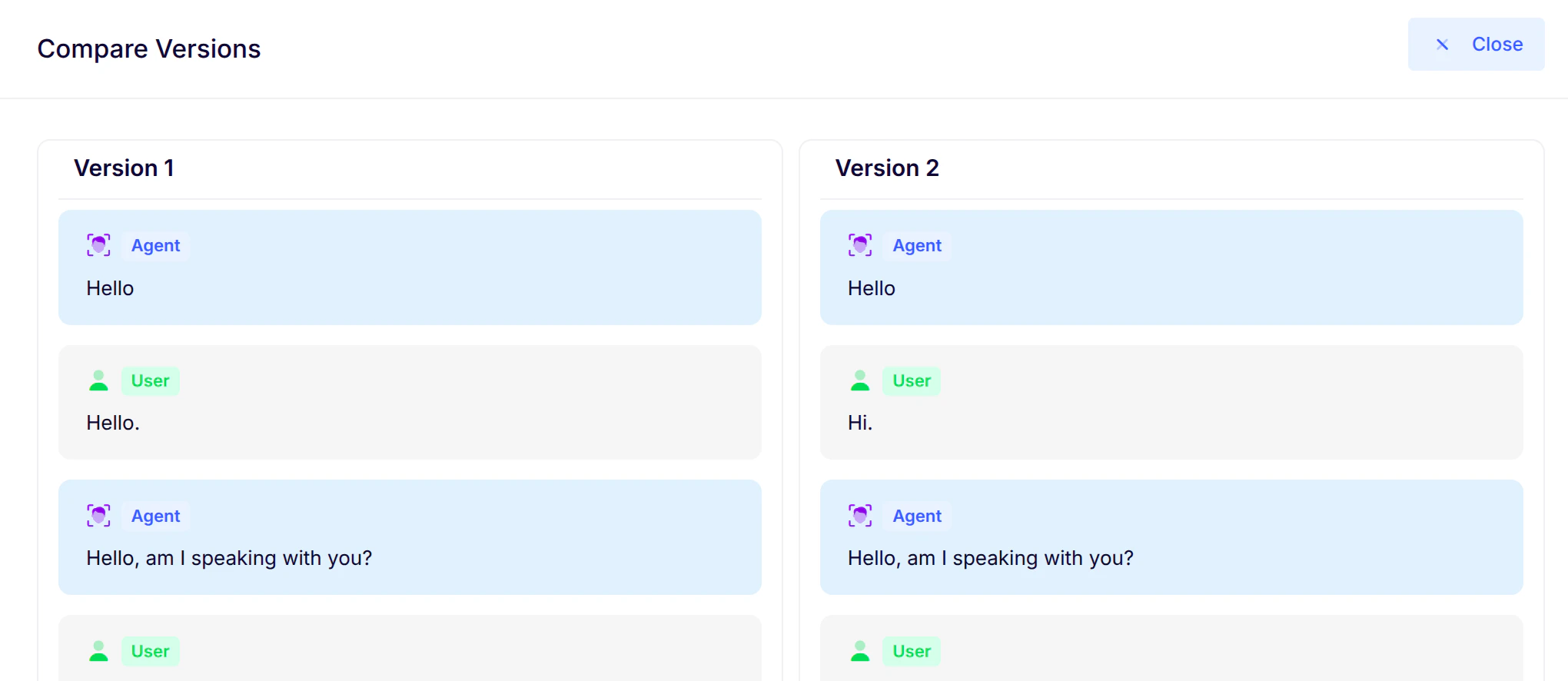Screen dimensions: 1568x681
Task: Click the bottom User label in Version 1
Action: 150,652
